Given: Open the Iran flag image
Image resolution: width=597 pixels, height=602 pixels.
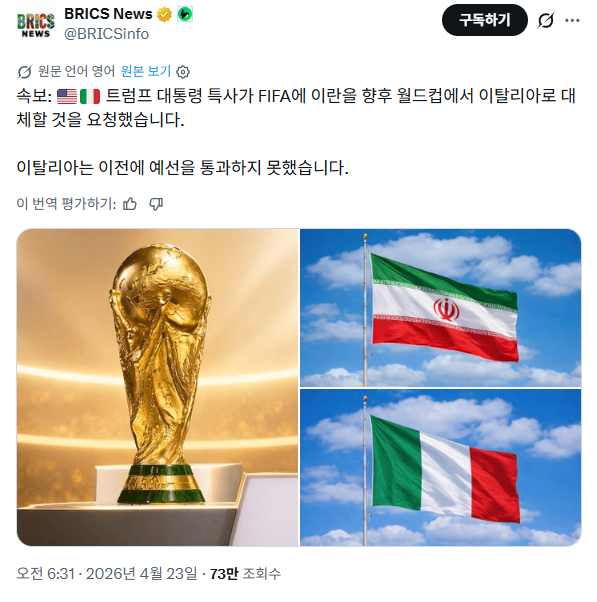Looking at the screenshot, I should pos(440,308).
